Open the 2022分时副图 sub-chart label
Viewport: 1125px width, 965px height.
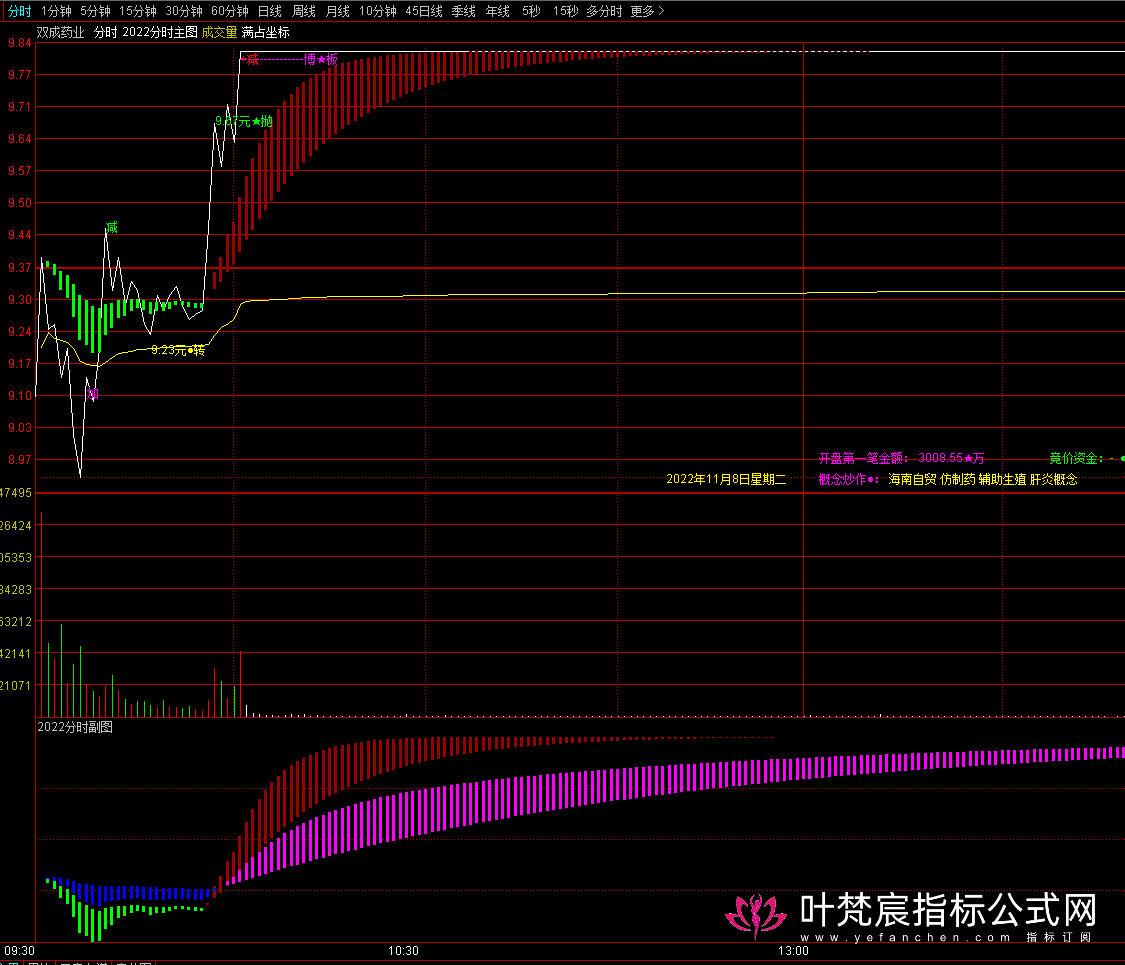coord(75,727)
